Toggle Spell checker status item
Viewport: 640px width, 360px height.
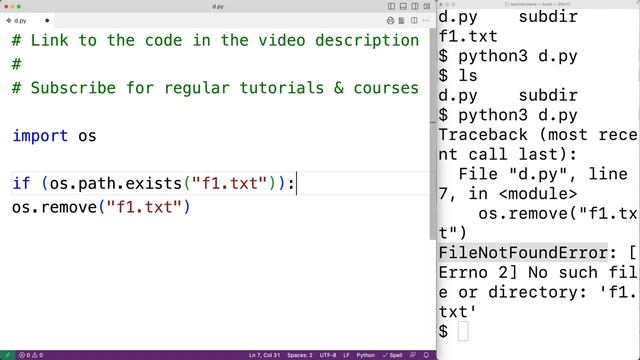[392, 355]
